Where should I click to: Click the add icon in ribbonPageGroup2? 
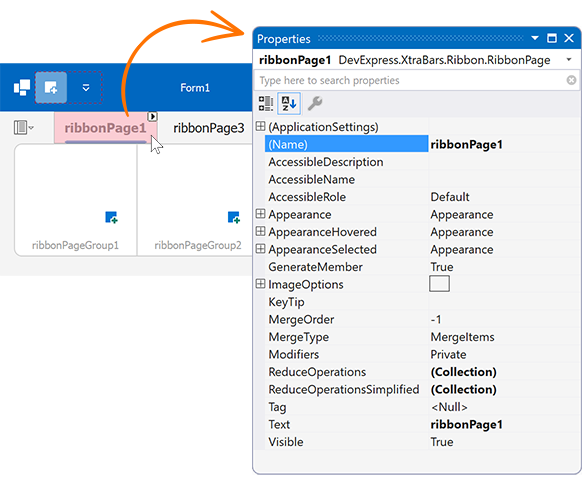coord(233,217)
